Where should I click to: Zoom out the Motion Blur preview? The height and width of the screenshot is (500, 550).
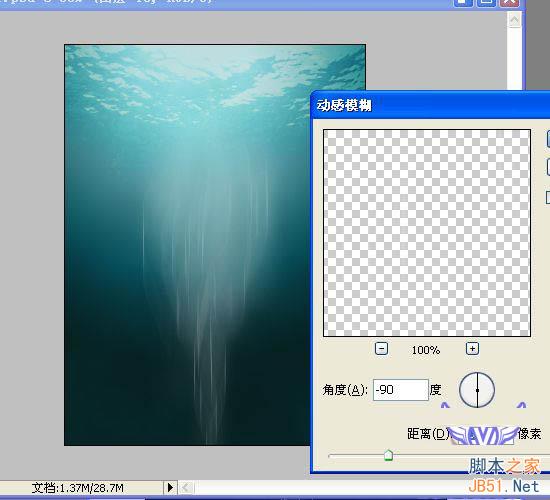[381, 349]
